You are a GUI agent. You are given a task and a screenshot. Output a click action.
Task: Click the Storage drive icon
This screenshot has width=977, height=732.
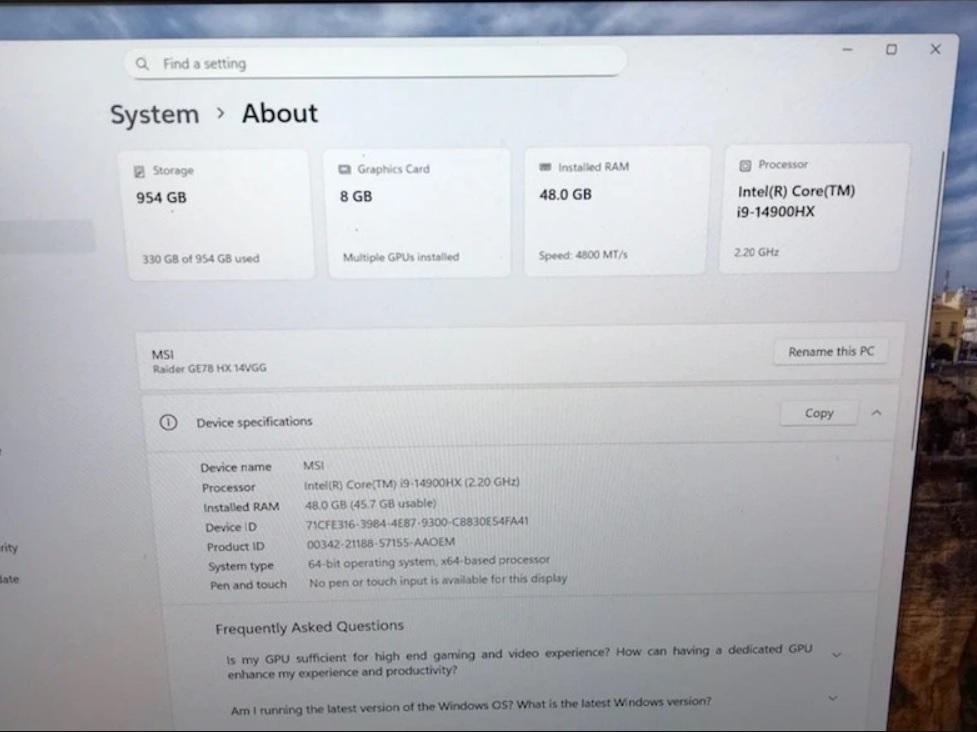pos(140,172)
